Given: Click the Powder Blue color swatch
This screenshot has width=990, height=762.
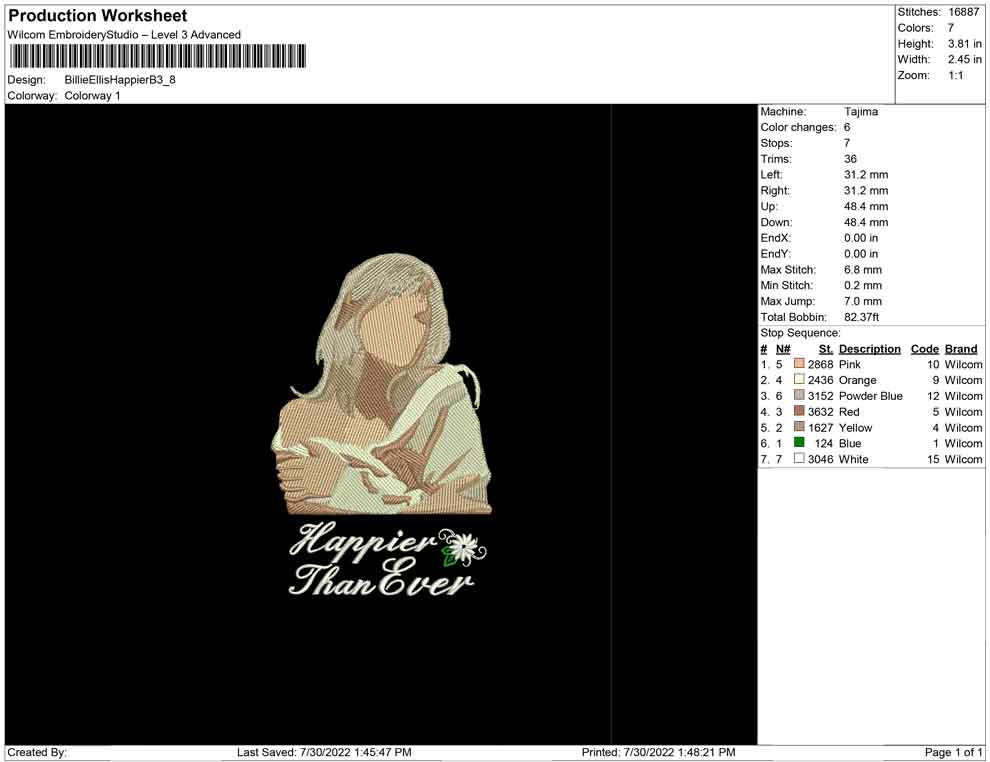Looking at the screenshot, I should (799, 396).
